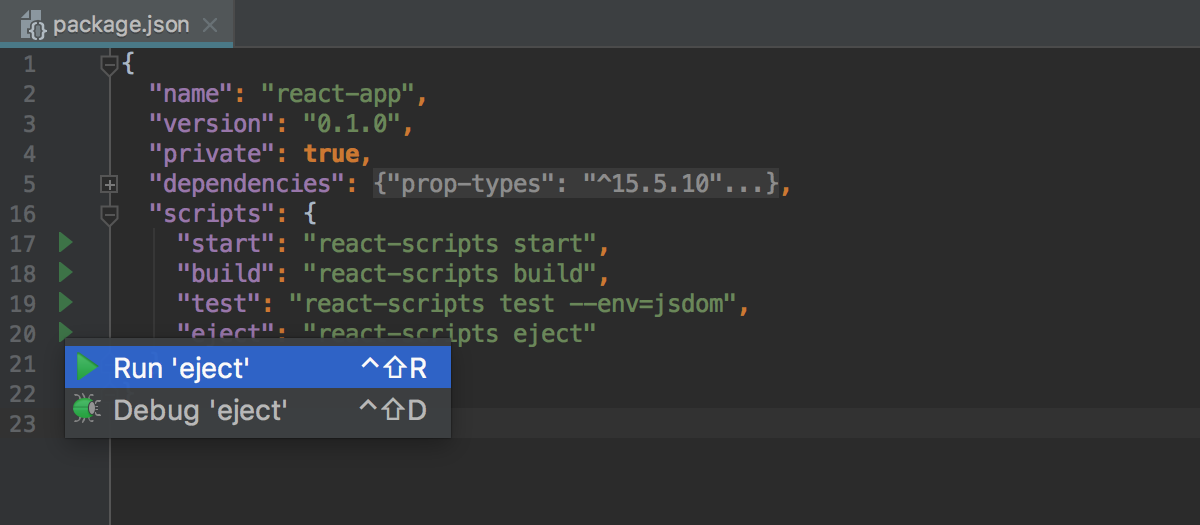Screen dimensions: 1200x525
Task: Collapse the scripts block fold marker
Action: [110, 214]
